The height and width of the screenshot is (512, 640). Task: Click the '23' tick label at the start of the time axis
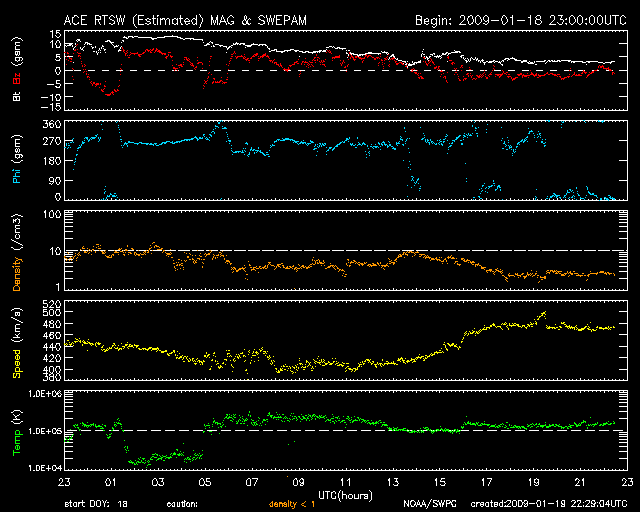(x=64, y=482)
